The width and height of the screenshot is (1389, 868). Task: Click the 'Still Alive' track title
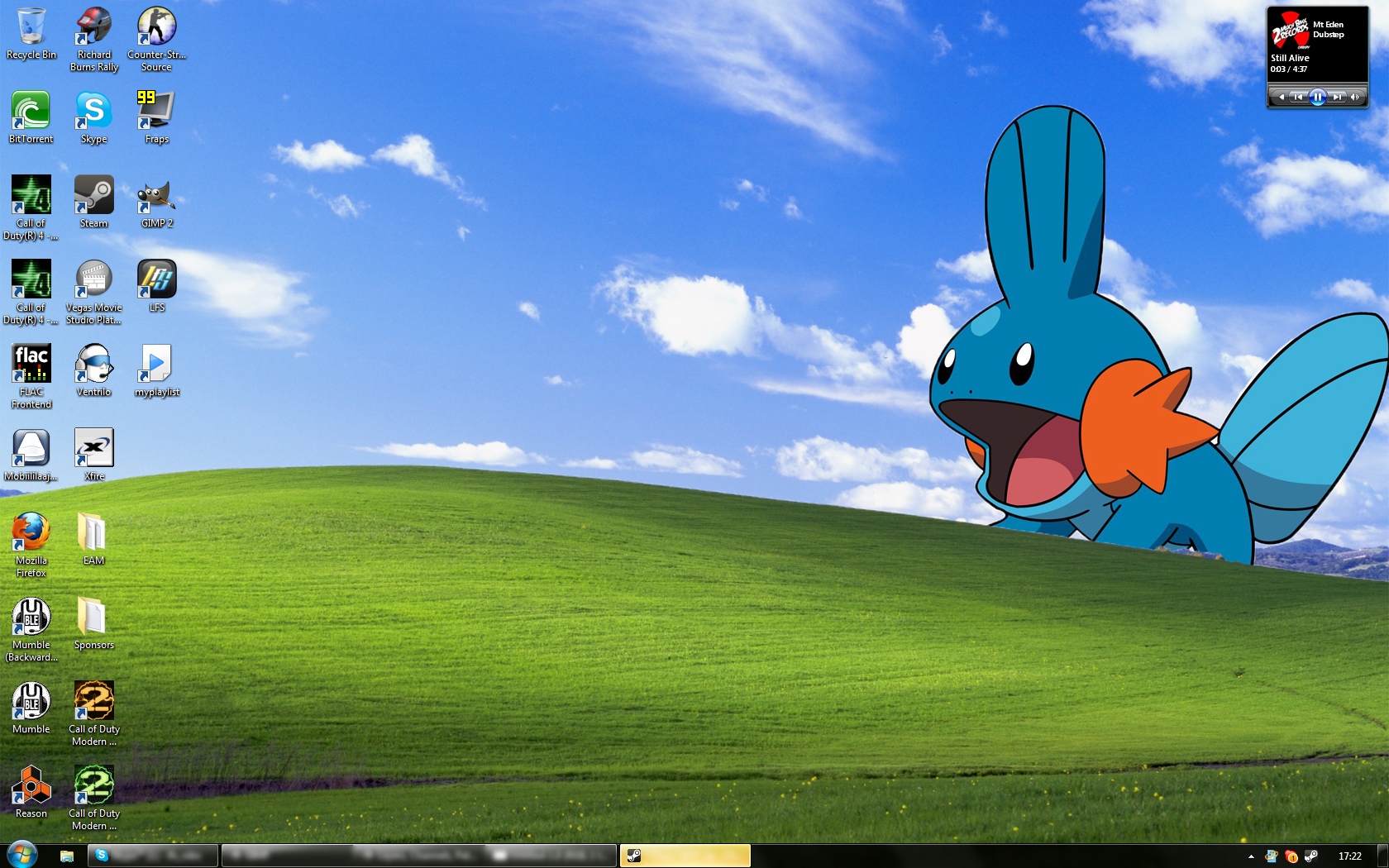click(1290, 58)
